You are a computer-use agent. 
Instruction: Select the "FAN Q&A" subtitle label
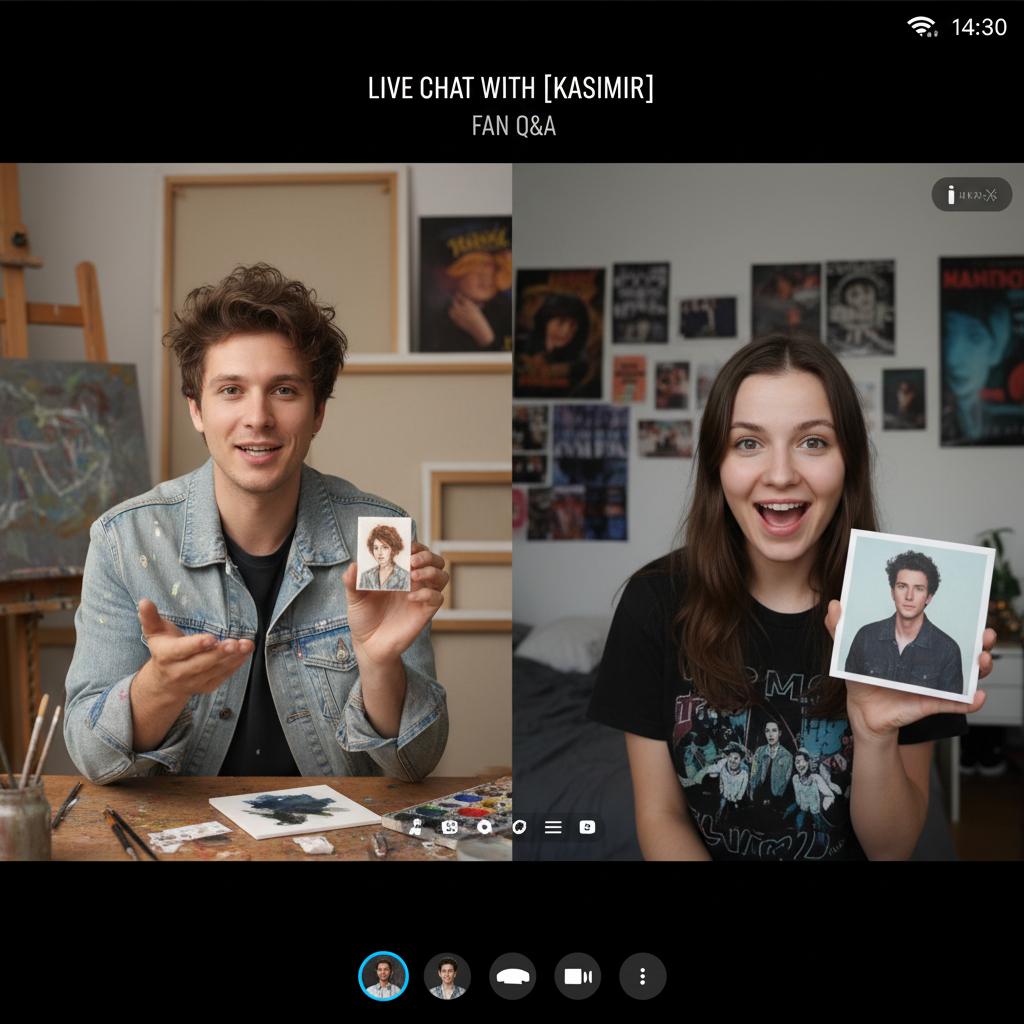pyautogui.click(x=513, y=127)
